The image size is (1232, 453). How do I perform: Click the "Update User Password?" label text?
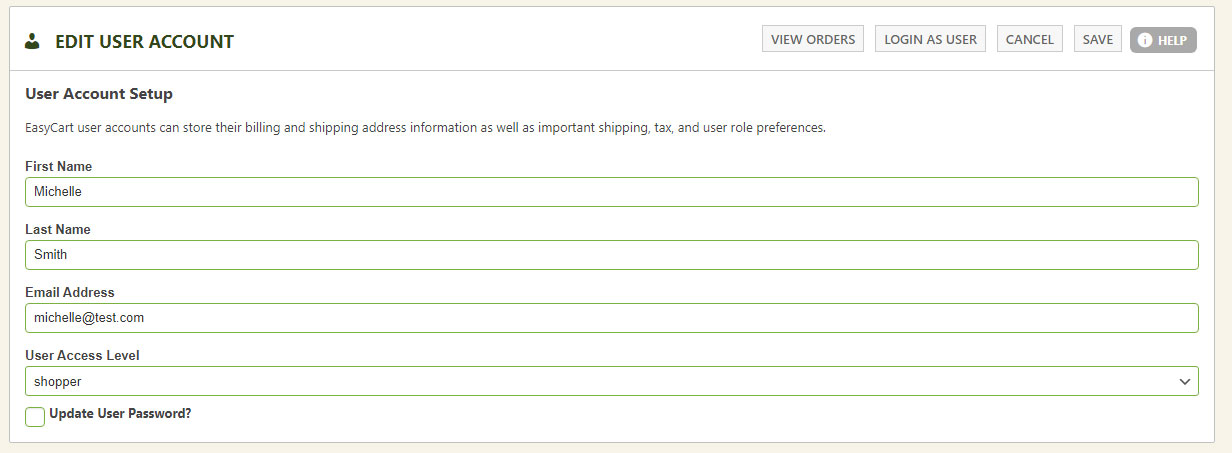(120, 413)
